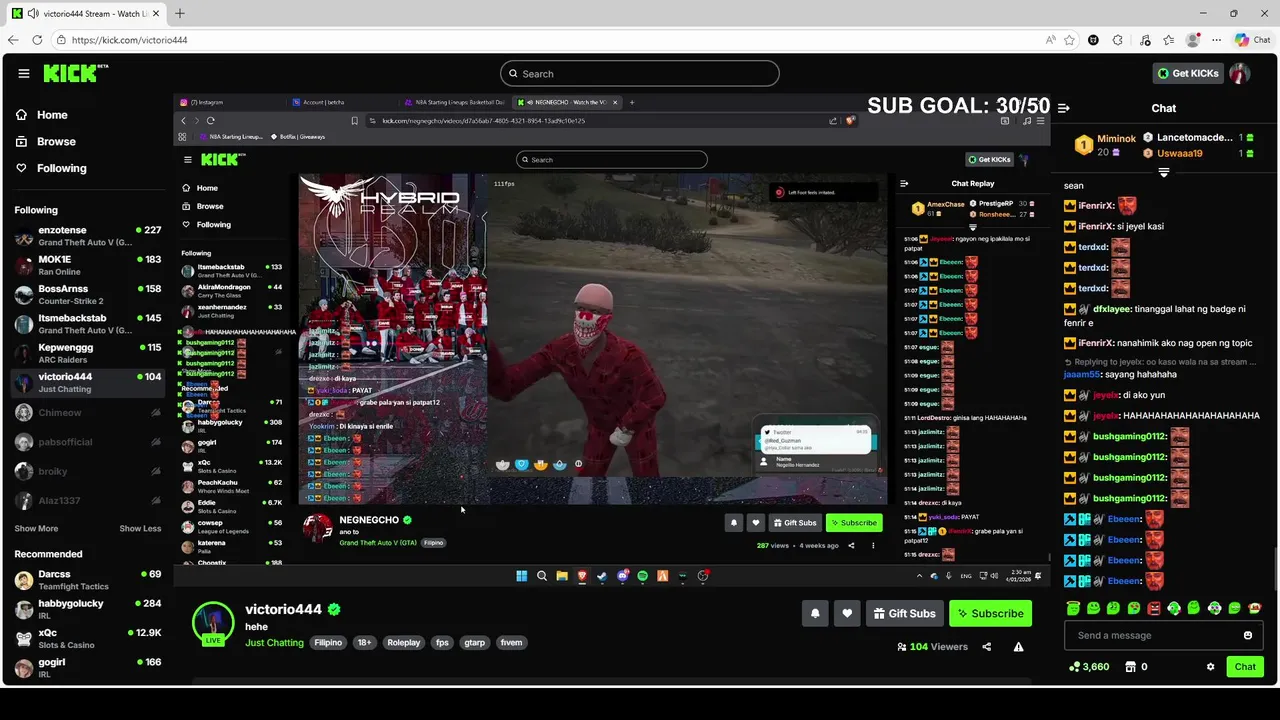Open browser profile icon
1280x720 pixels.
click(1192, 40)
